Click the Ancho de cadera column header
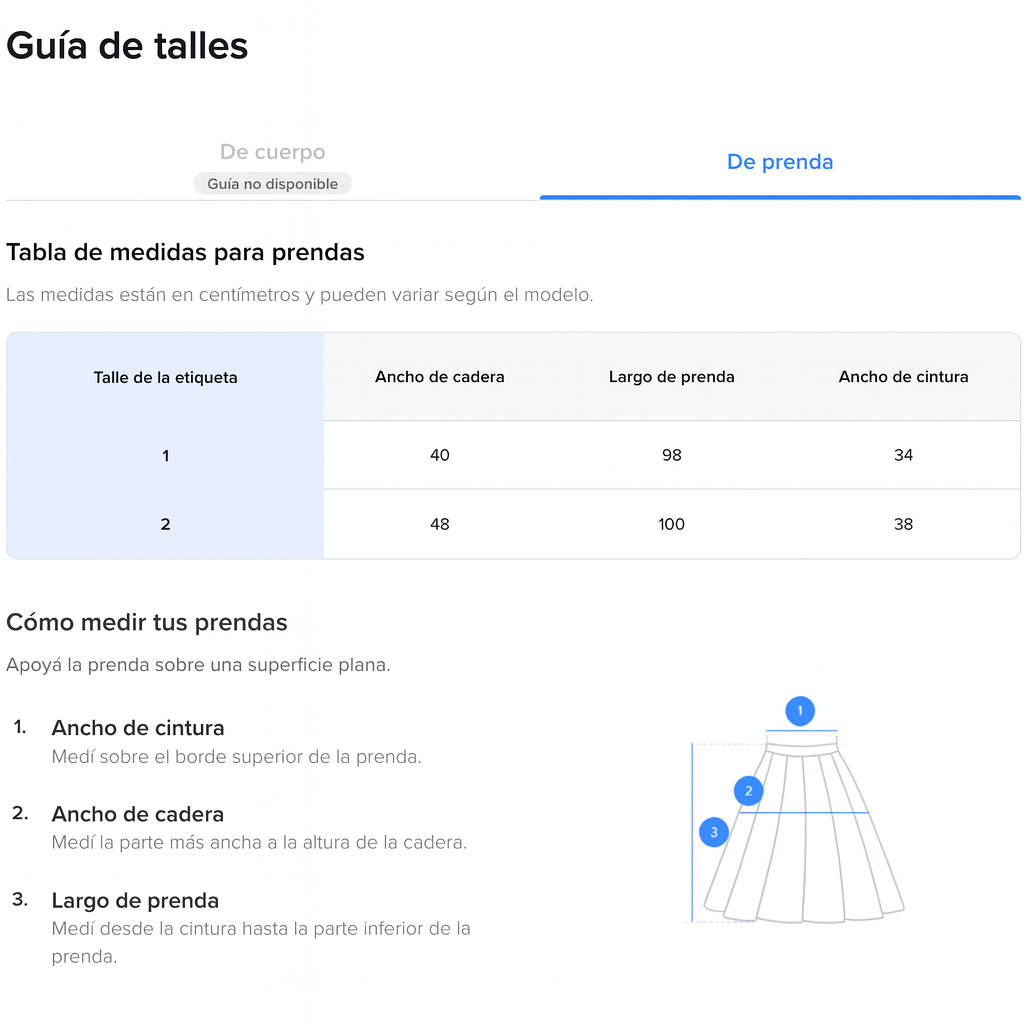This screenshot has width=1024, height=1024. (x=440, y=377)
